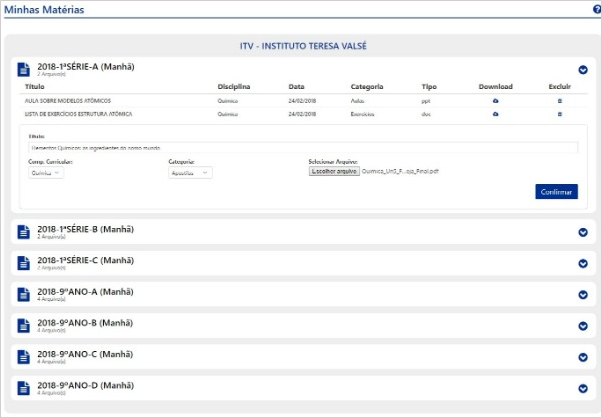
Task: Click the Data column header
Action: 296,87
